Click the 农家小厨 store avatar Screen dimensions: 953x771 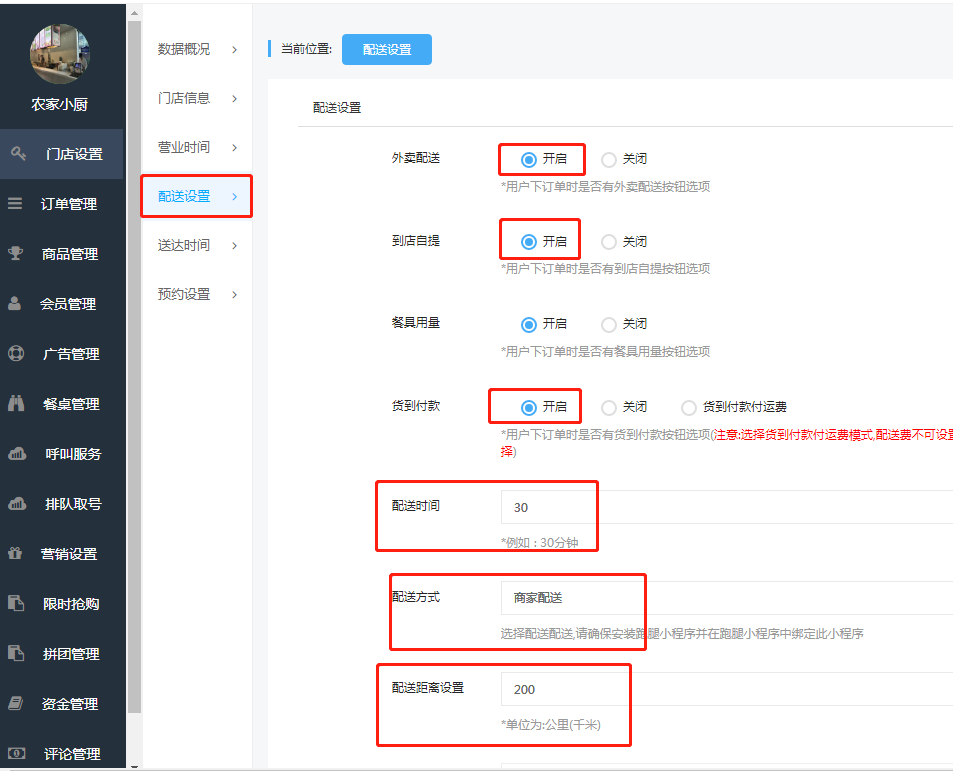point(60,54)
